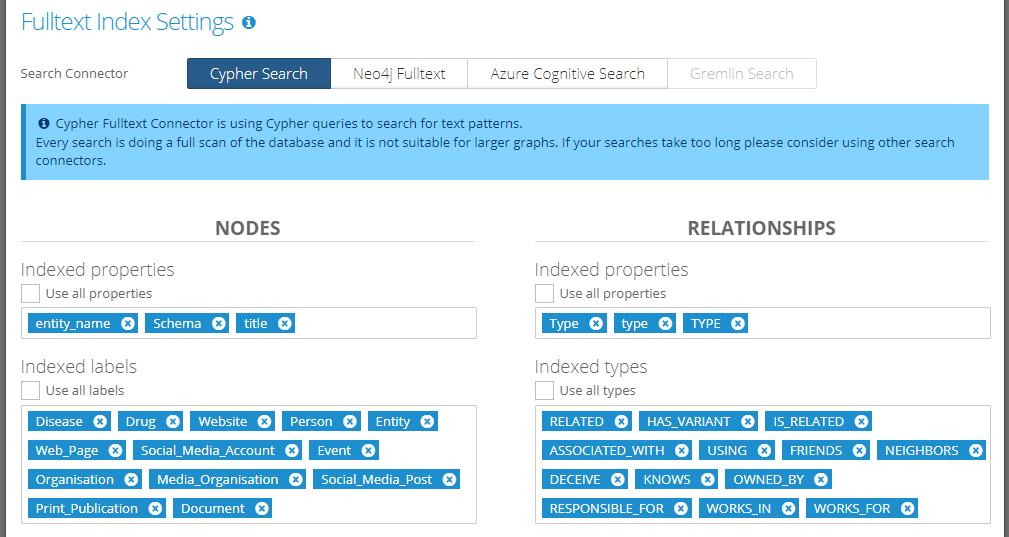
Task: Remove the Web_Page label tag
Action: (x=115, y=450)
